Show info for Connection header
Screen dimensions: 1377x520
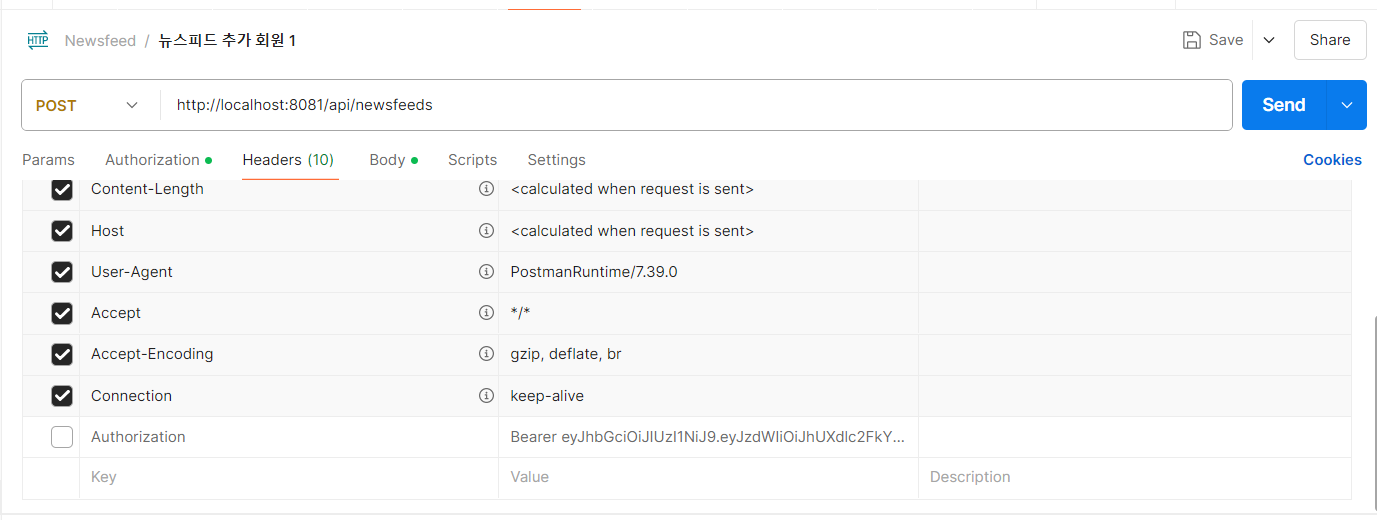pos(486,396)
